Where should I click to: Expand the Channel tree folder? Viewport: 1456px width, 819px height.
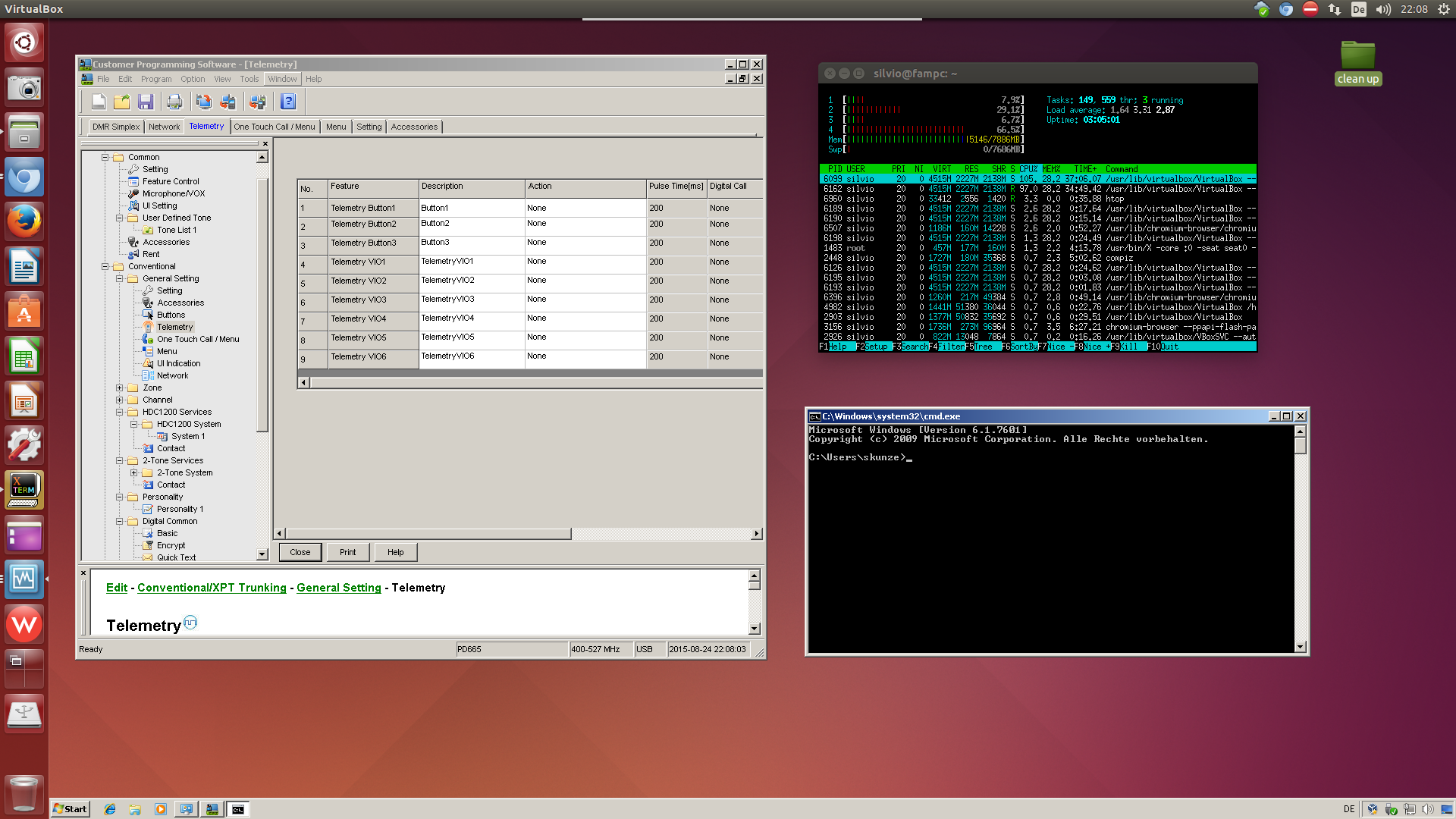[x=119, y=400]
